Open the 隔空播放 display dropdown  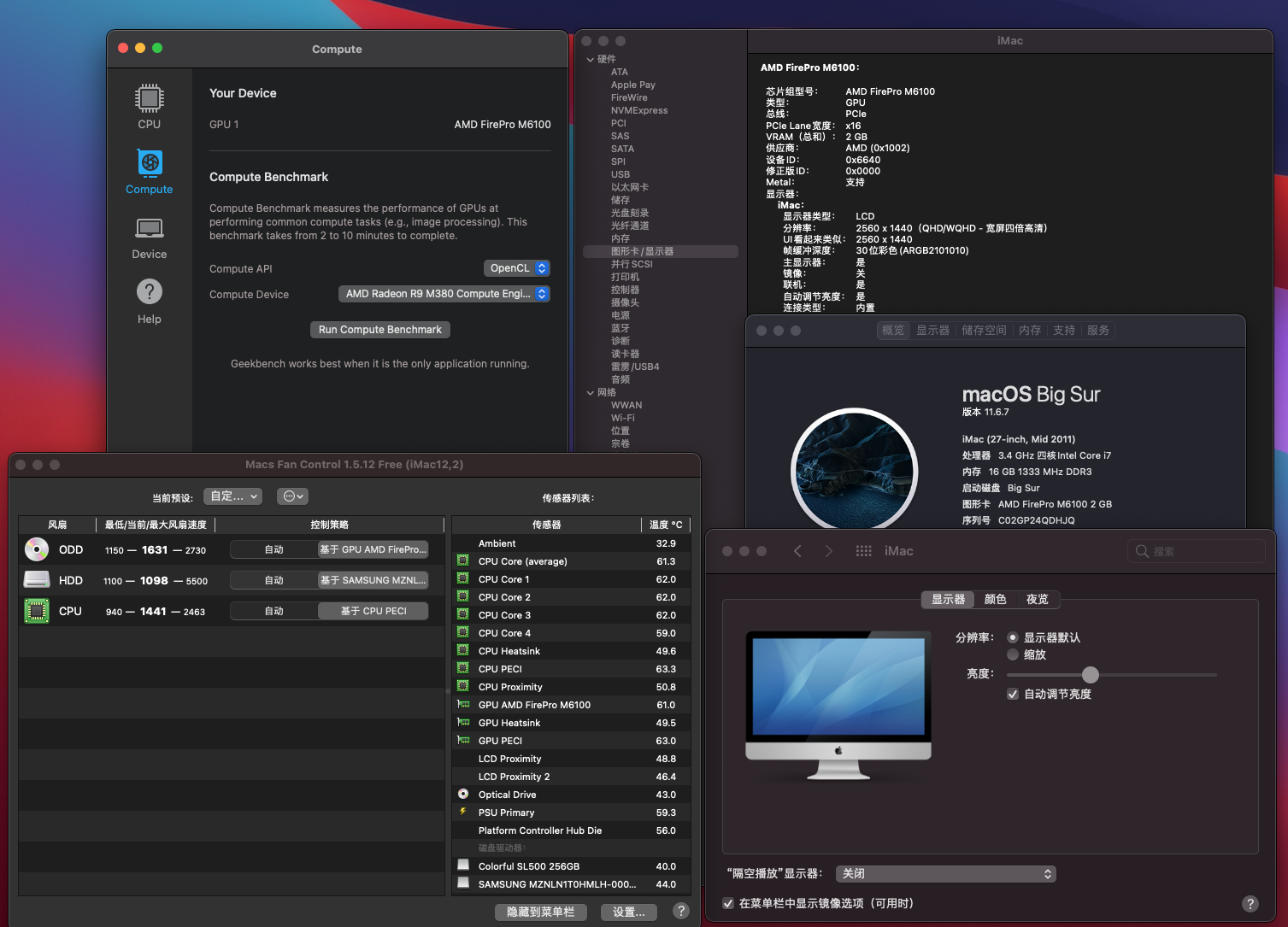(x=945, y=873)
